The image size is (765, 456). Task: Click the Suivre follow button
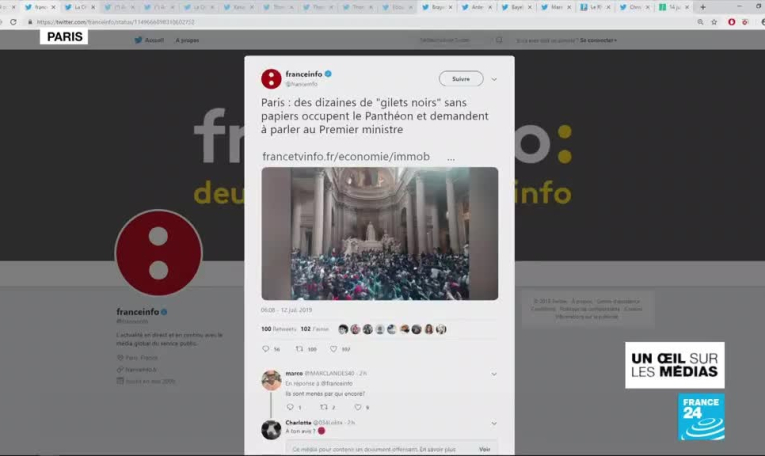tap(460, 78)
